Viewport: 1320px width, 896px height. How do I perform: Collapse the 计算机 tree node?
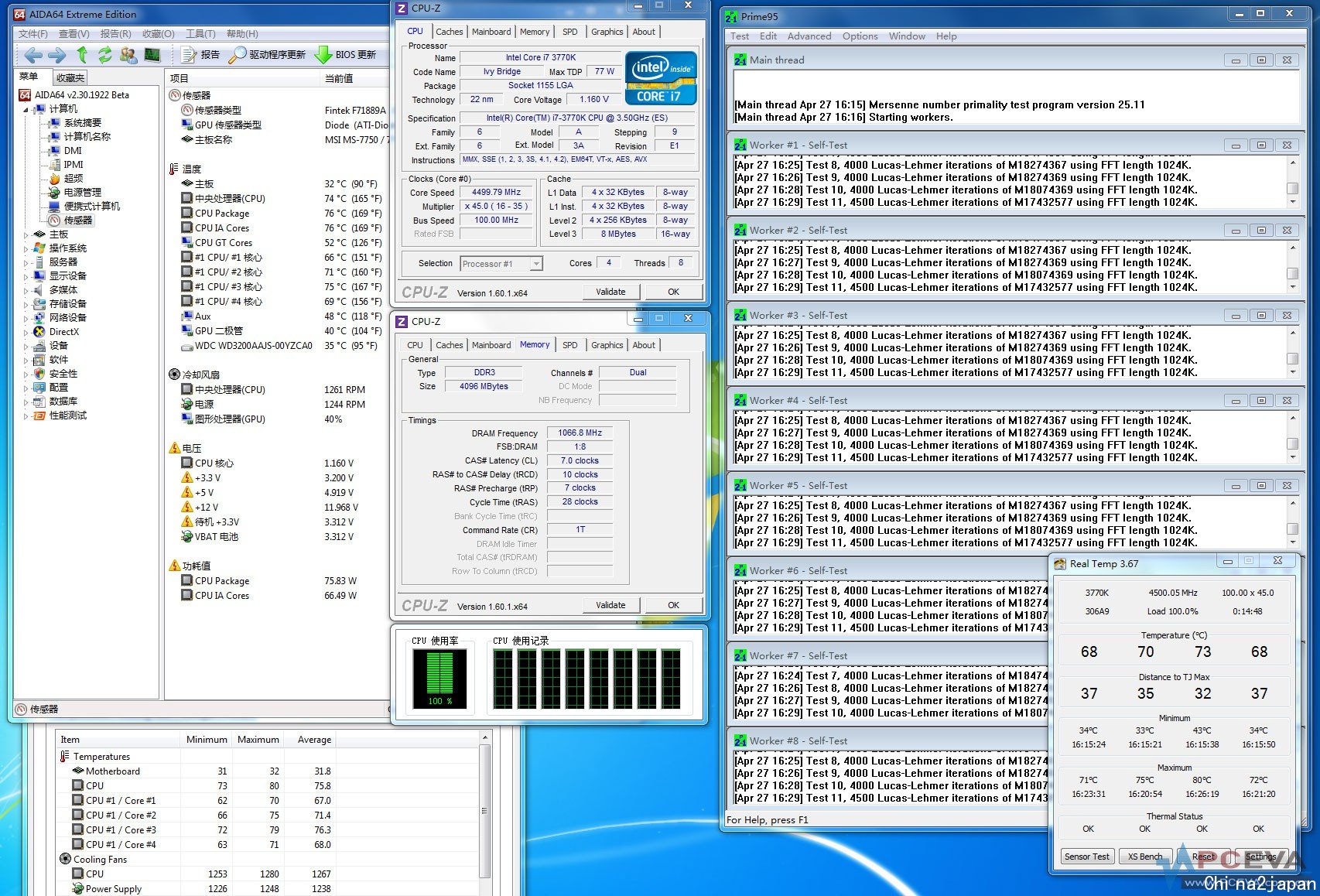[26, 109]
